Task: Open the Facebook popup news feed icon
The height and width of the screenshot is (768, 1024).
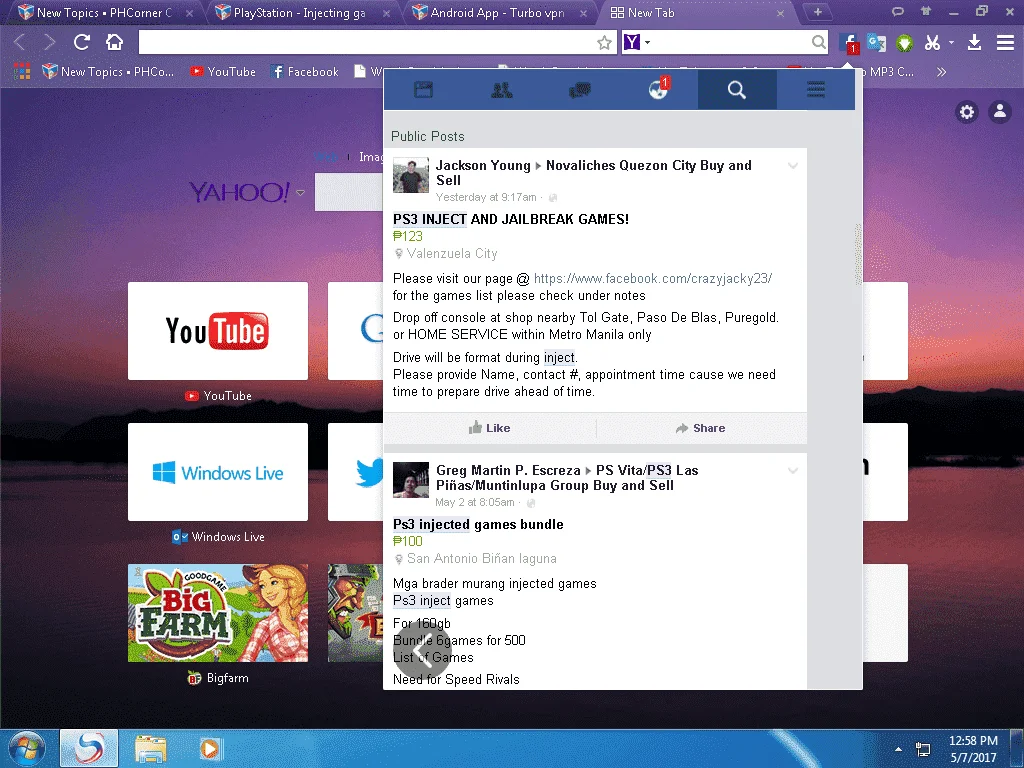Action: (x=423, y=89)
